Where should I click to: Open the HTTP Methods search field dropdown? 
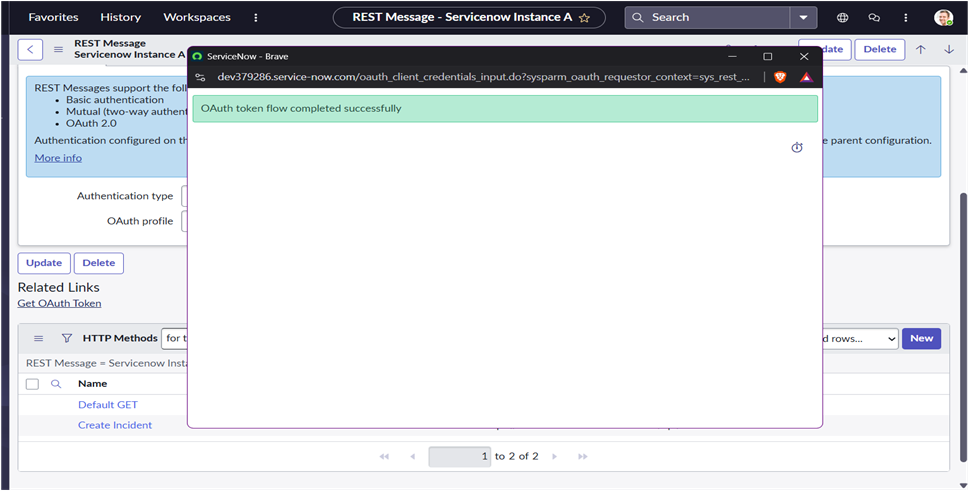(x=174, y=338)
